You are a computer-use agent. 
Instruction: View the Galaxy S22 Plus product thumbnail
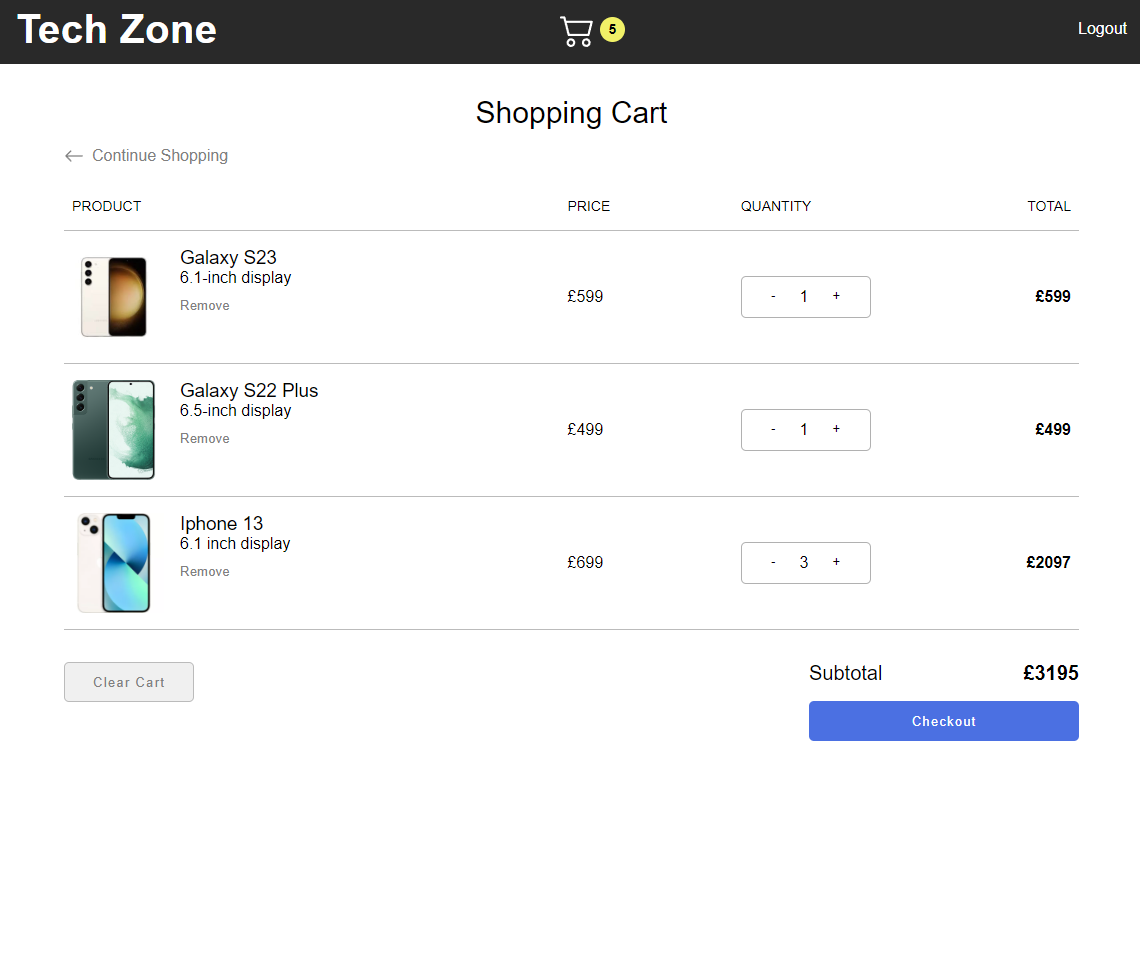coord(113,429)
